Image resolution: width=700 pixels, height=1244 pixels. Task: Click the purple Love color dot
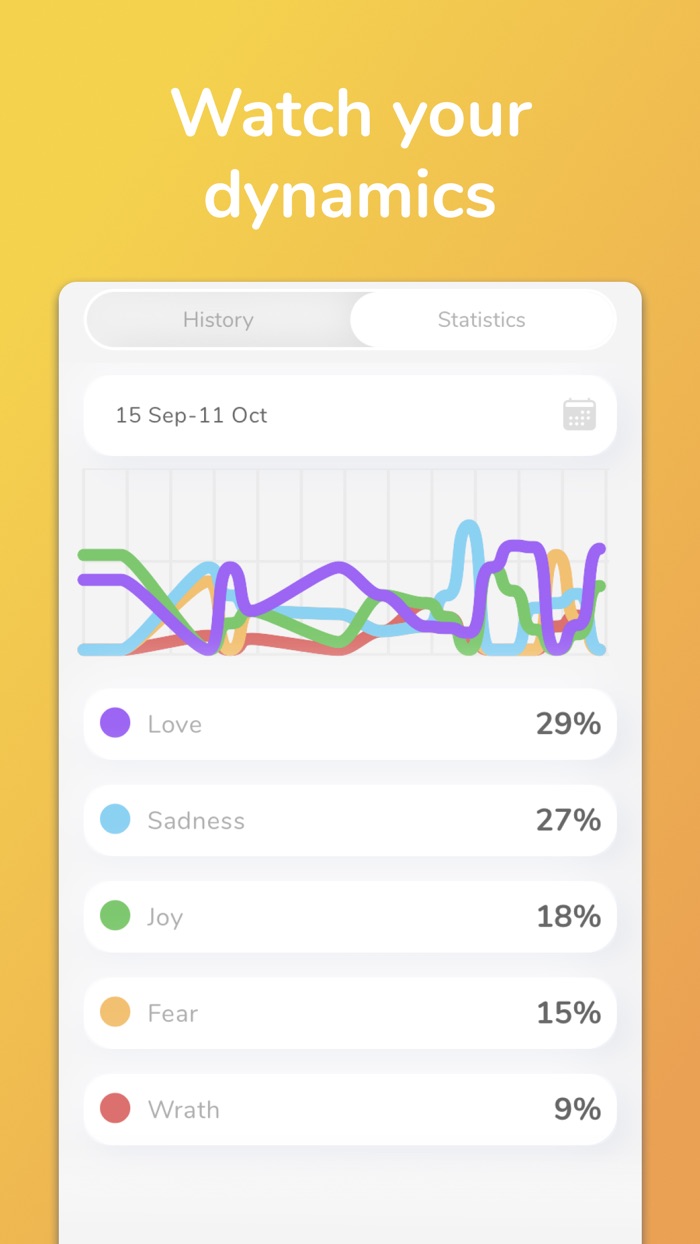click(116, 723)
